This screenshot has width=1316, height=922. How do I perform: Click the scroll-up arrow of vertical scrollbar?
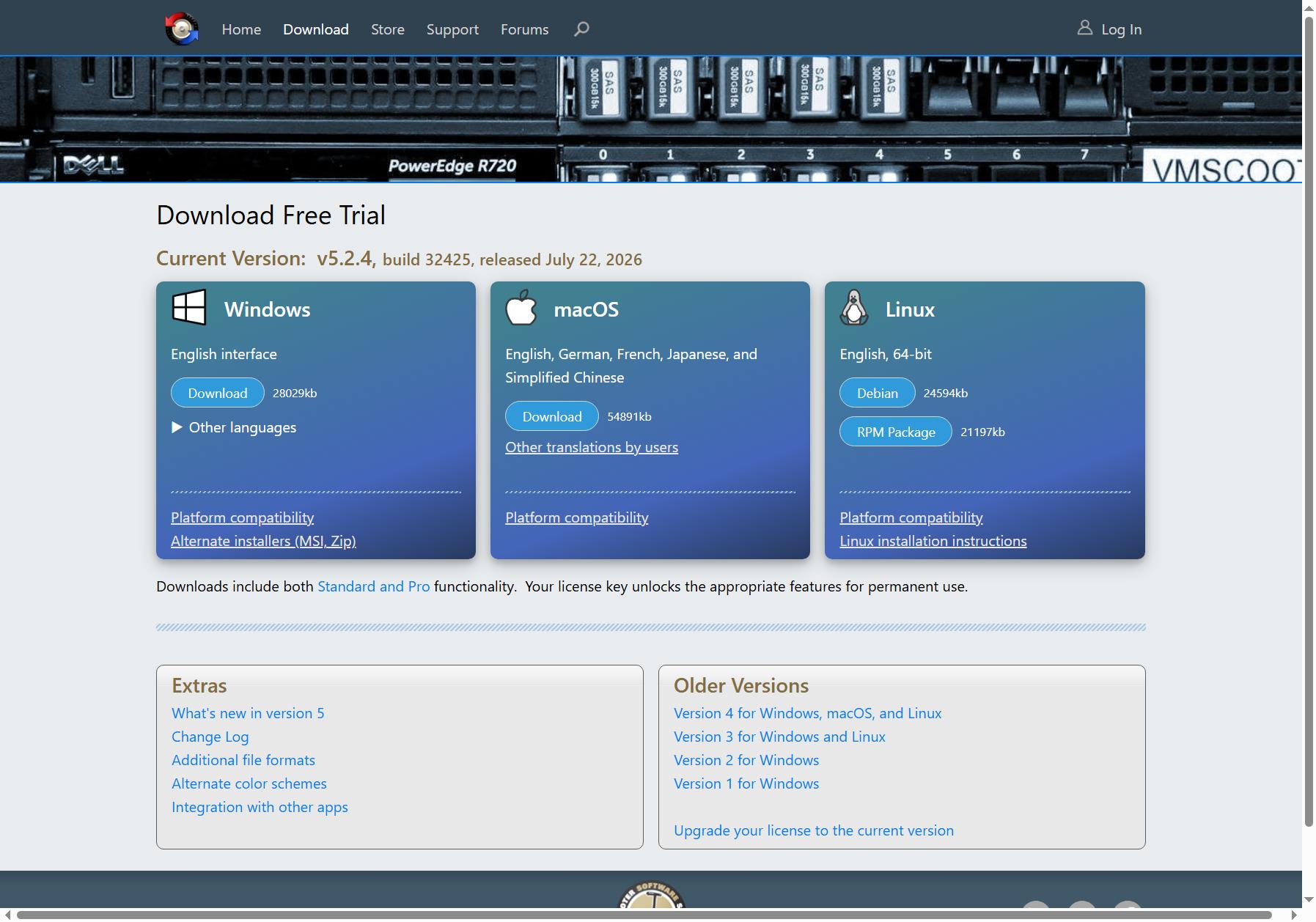click(x=1309, y=7)
